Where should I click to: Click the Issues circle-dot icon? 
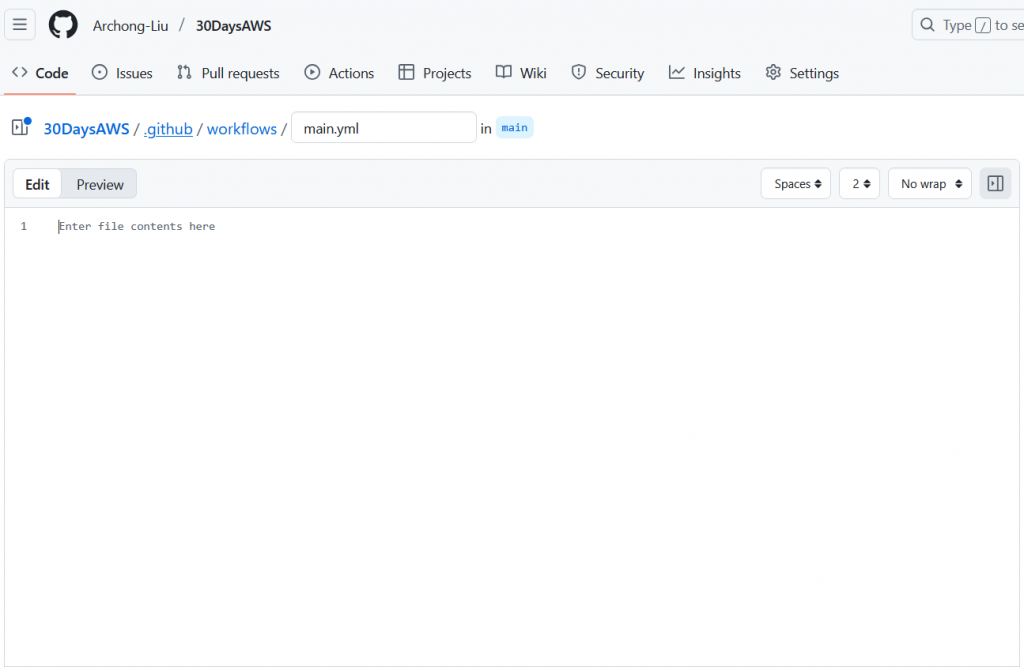tap(99, 72)
